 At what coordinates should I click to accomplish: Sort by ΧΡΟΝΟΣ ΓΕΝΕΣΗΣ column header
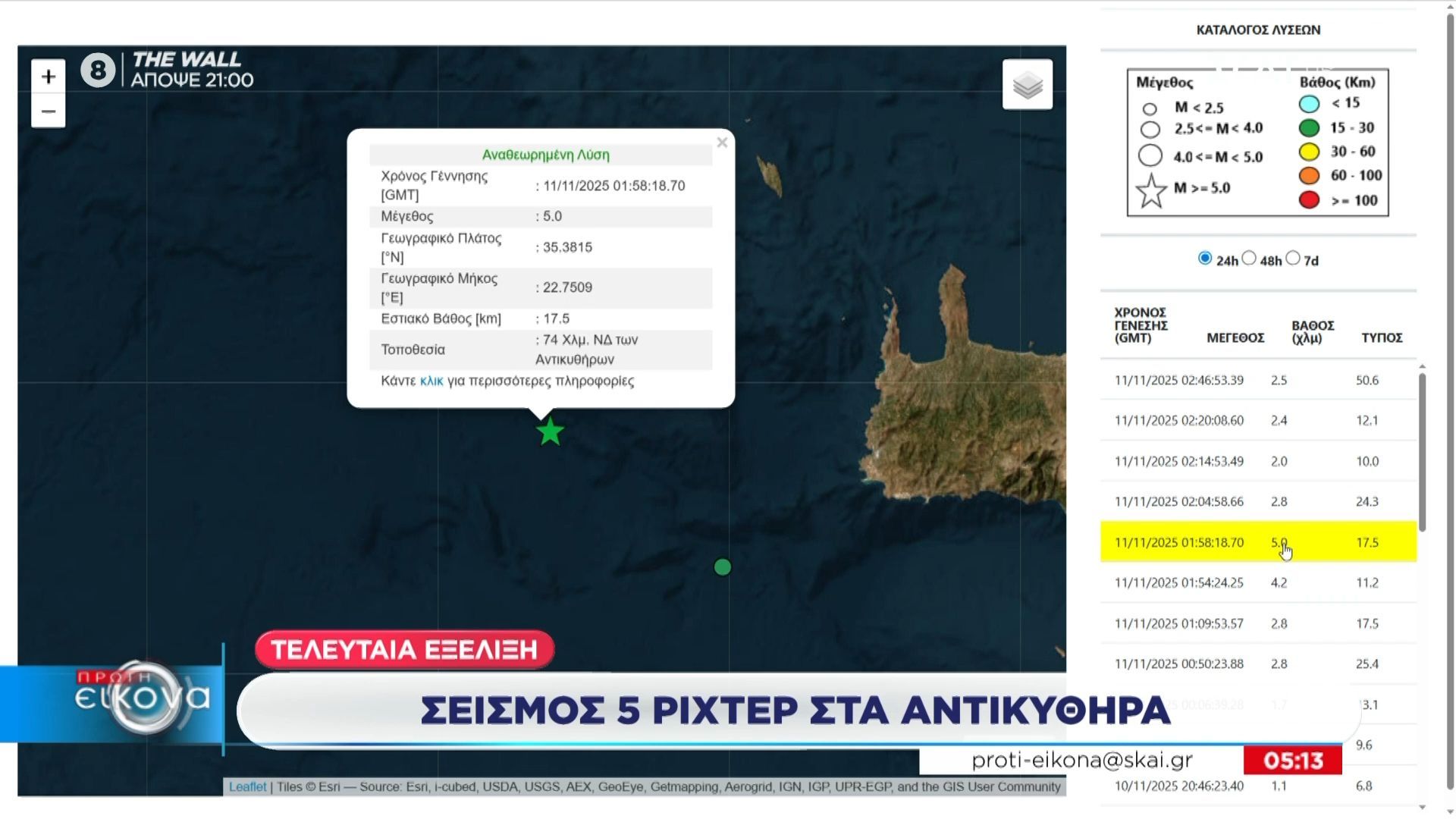(x=1141, y=325)
